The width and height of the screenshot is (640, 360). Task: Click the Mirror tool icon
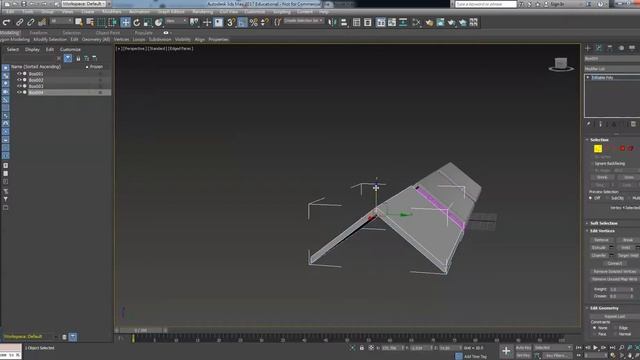[332, 22]
